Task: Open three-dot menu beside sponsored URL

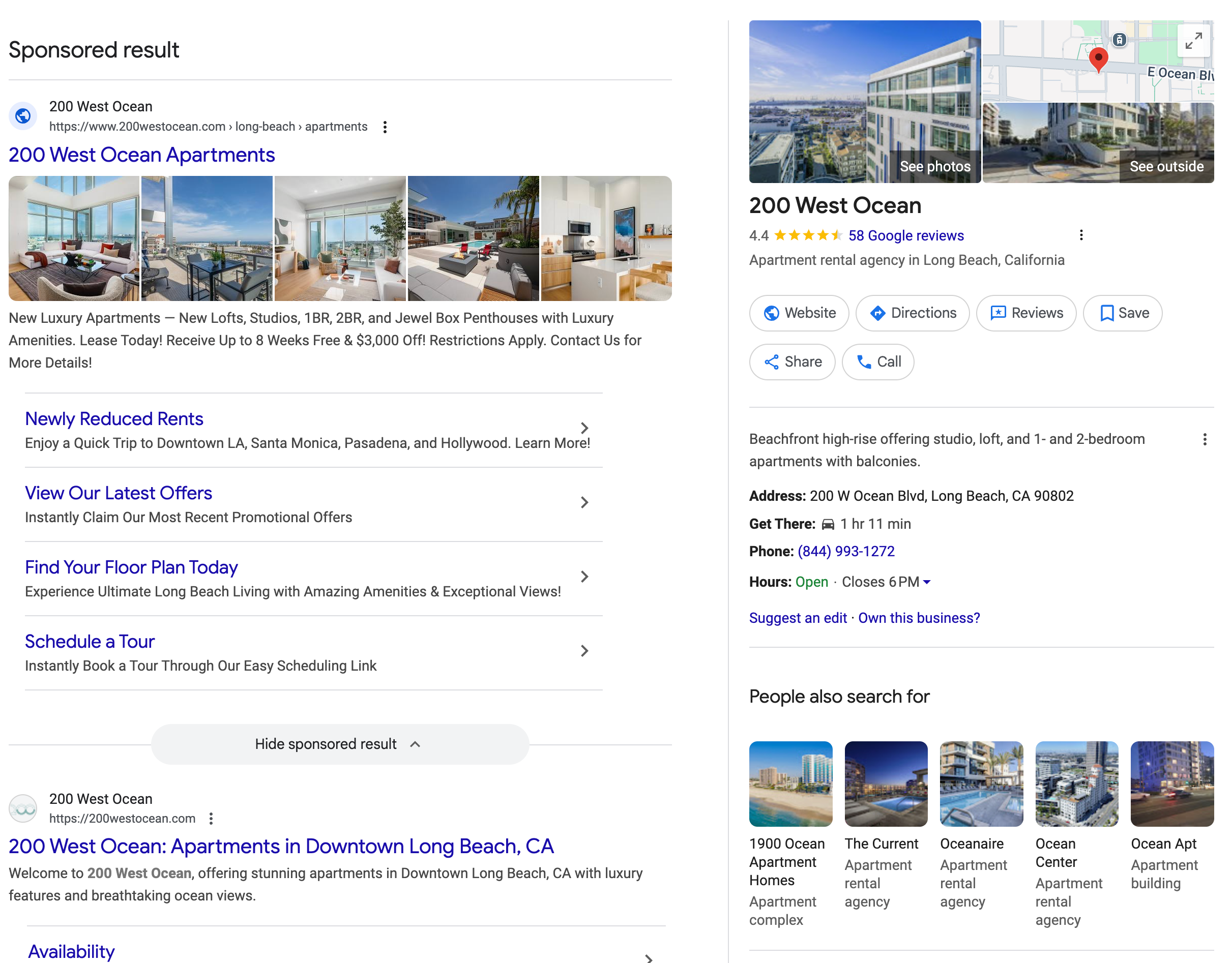Action: tap(385, 127)
